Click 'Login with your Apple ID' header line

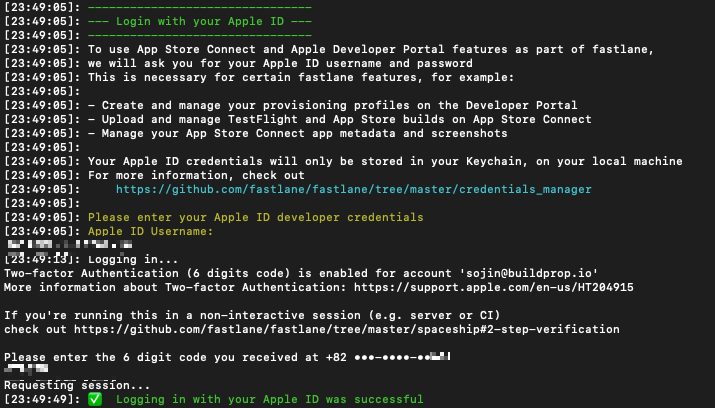[x=200, y=21]
